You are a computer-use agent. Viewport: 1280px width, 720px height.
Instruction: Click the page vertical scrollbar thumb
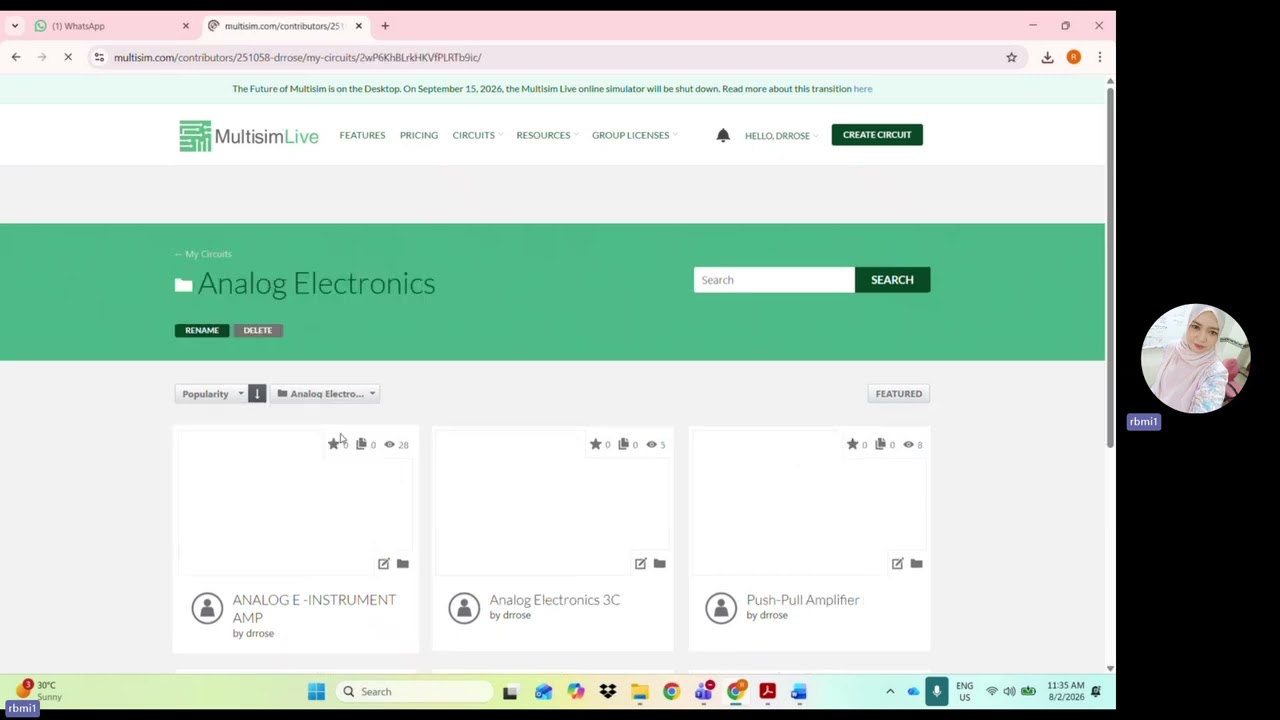[1110, 267]
